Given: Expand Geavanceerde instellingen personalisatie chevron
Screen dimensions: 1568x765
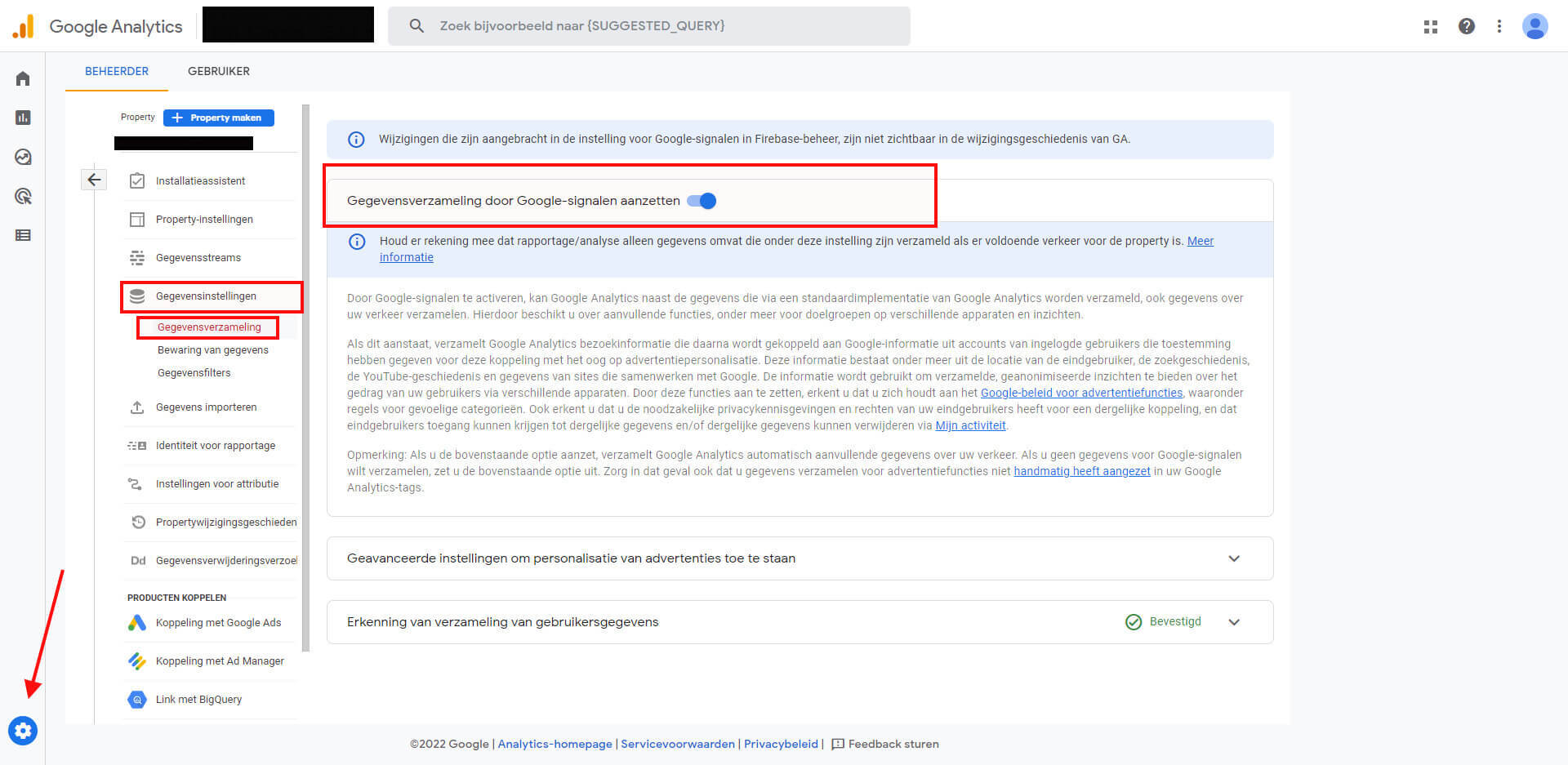Looking at the screenshot, I should click(x=1234, y=558).
